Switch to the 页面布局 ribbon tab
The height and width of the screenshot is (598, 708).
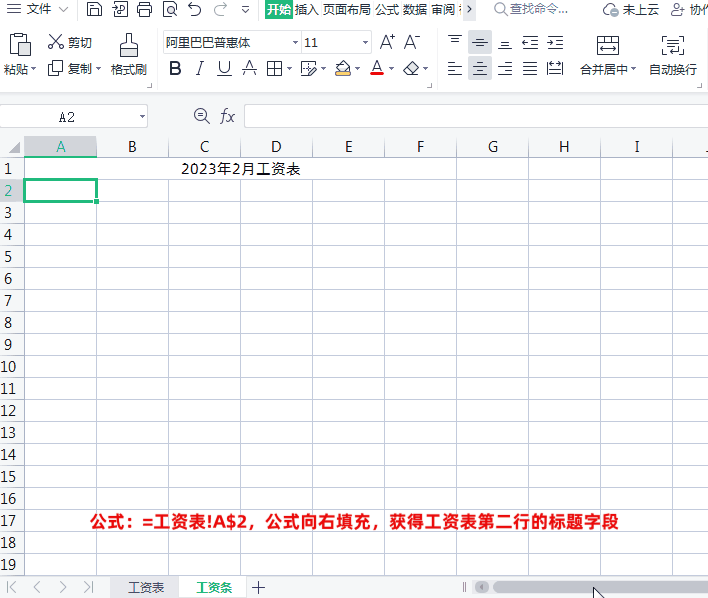tap(346, 9)
